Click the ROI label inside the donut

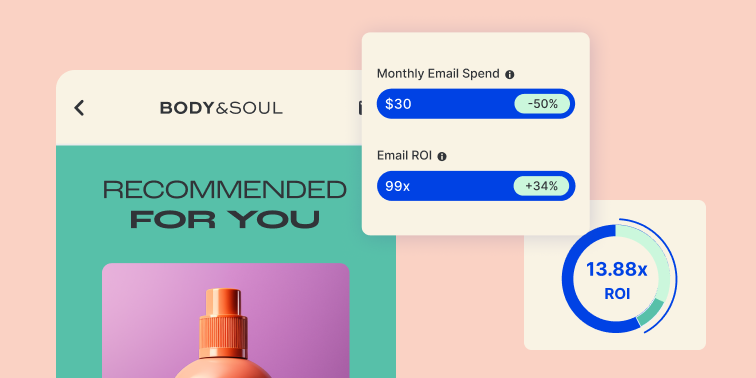(617, 294)
